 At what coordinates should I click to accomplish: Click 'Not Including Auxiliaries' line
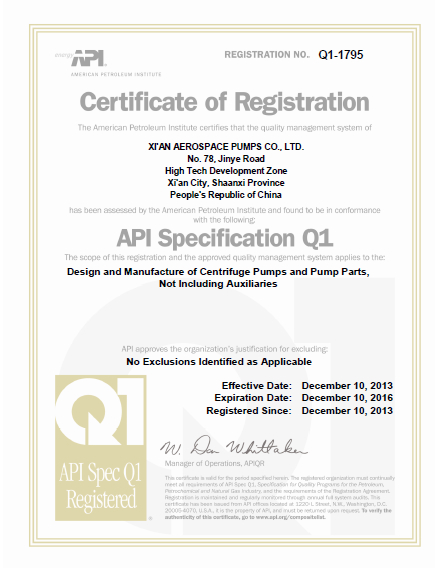click(218, 284)
